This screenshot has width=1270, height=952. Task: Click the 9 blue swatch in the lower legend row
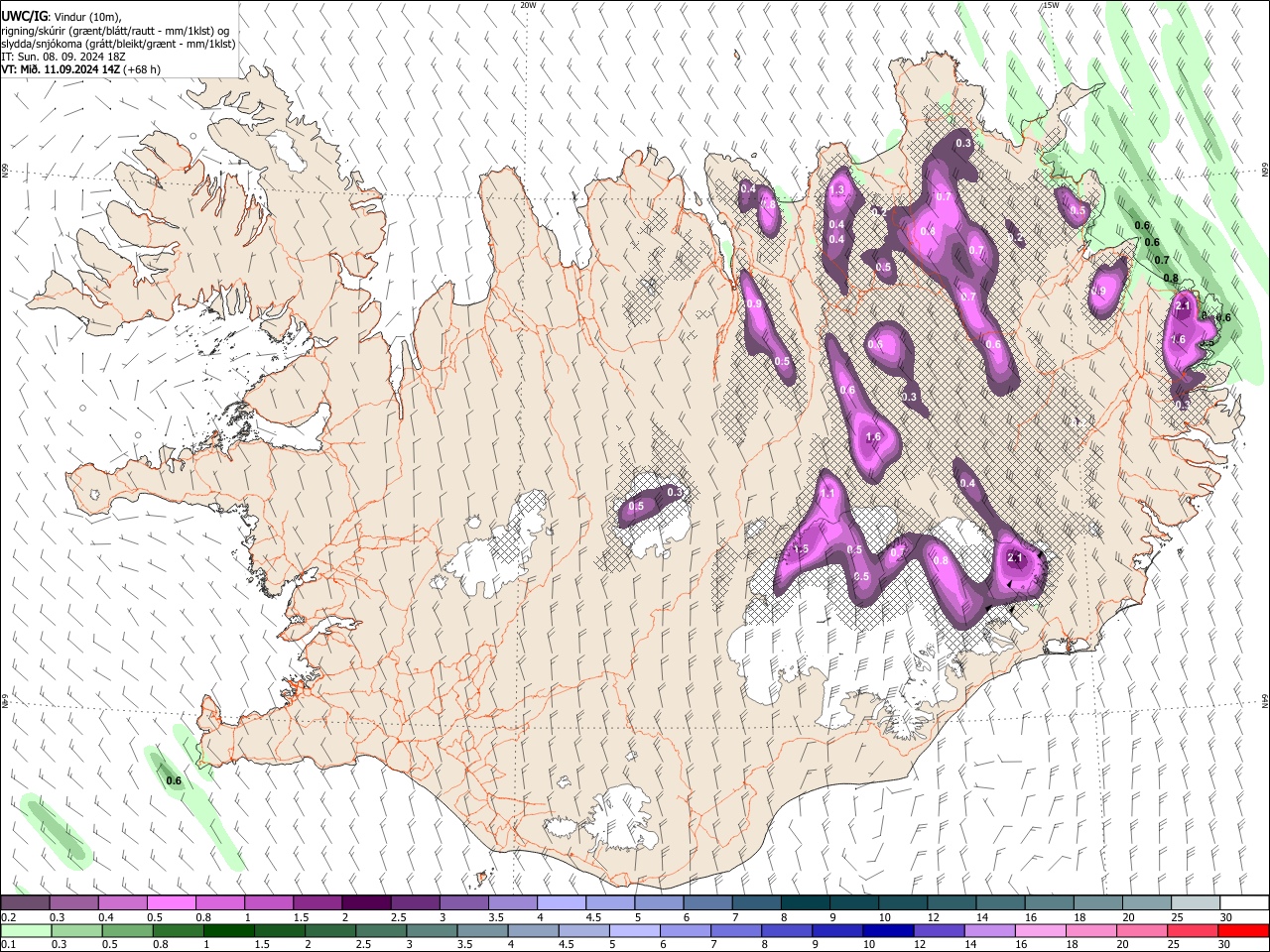837,931
